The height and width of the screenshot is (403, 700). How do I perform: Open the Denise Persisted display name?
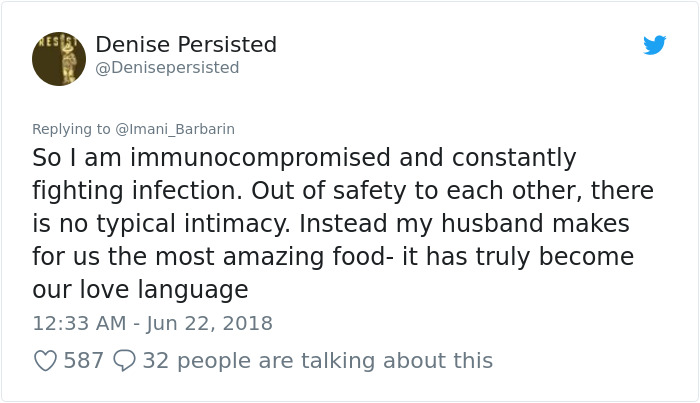point(186,45)
